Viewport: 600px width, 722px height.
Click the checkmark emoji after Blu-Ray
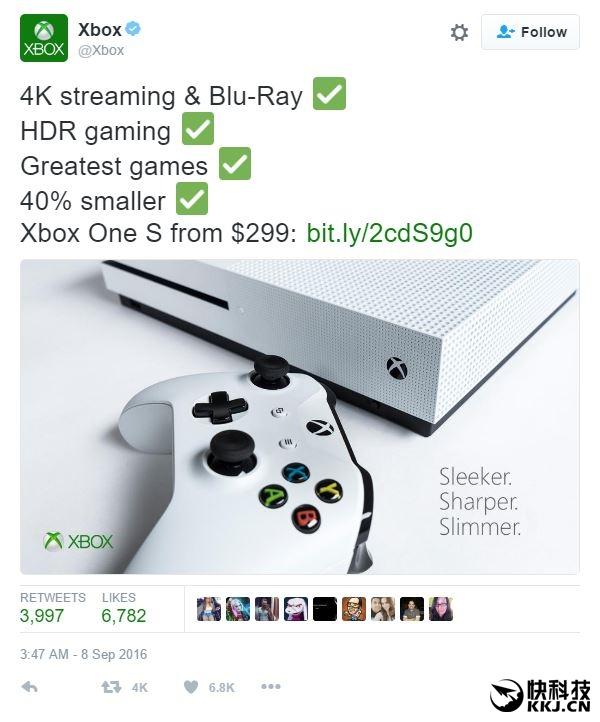(x=329, y=93)
